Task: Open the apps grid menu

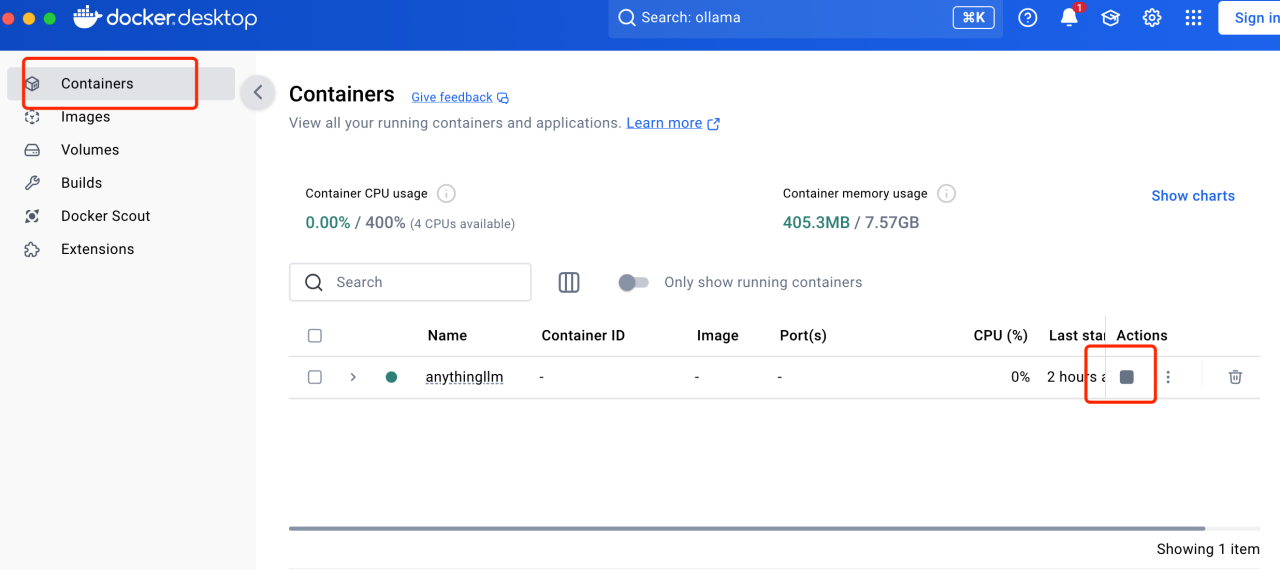Action: coord(1193,18)
